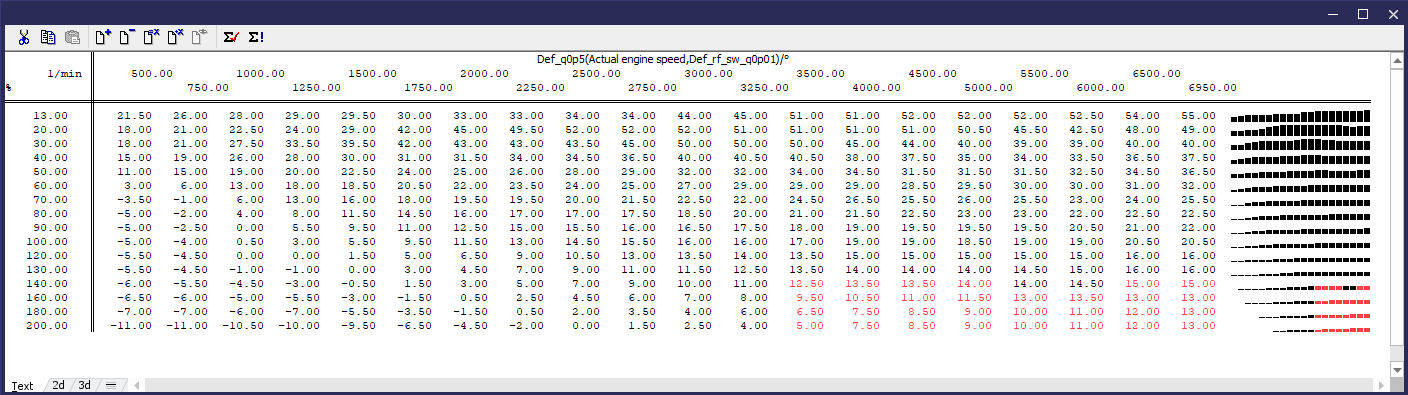Select the Text tab

tap(22, 385)
